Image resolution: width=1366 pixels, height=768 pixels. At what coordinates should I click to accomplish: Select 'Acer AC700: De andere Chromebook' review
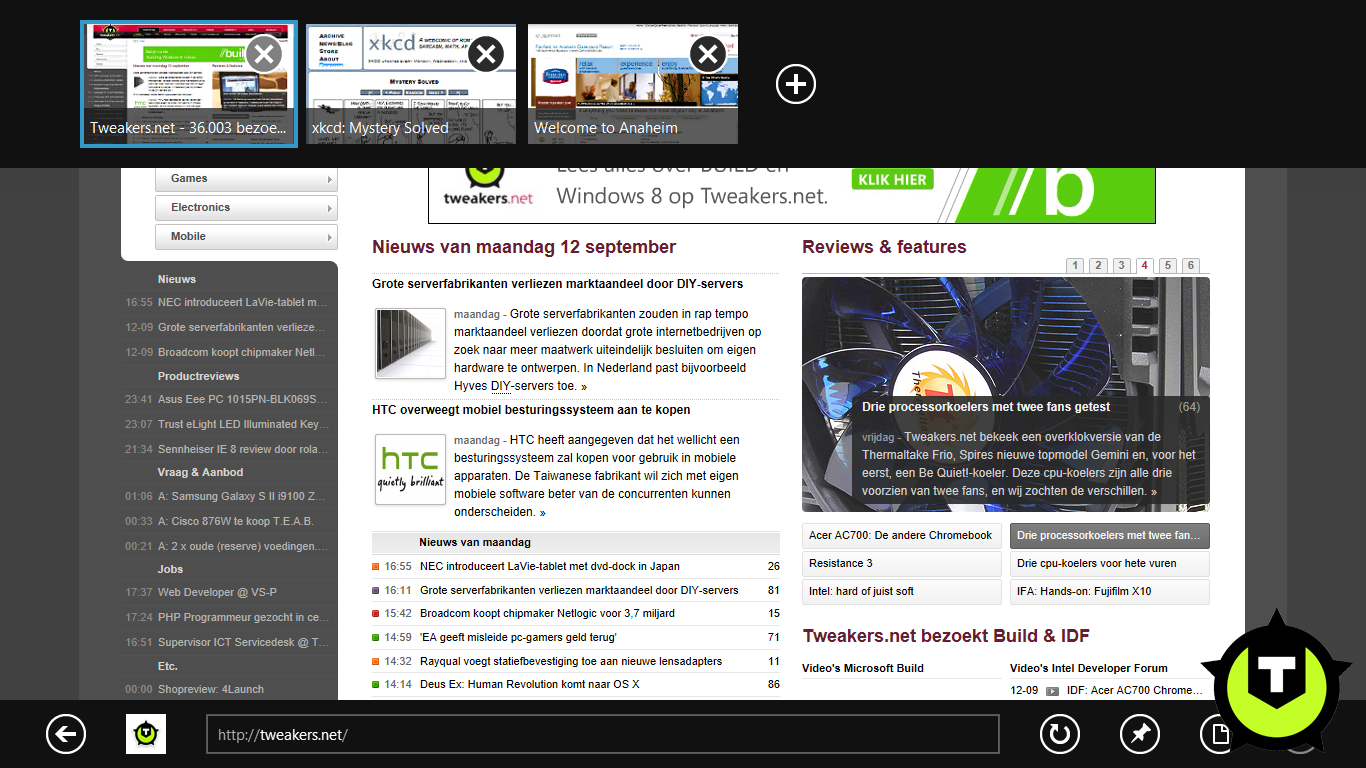point(901,536)
